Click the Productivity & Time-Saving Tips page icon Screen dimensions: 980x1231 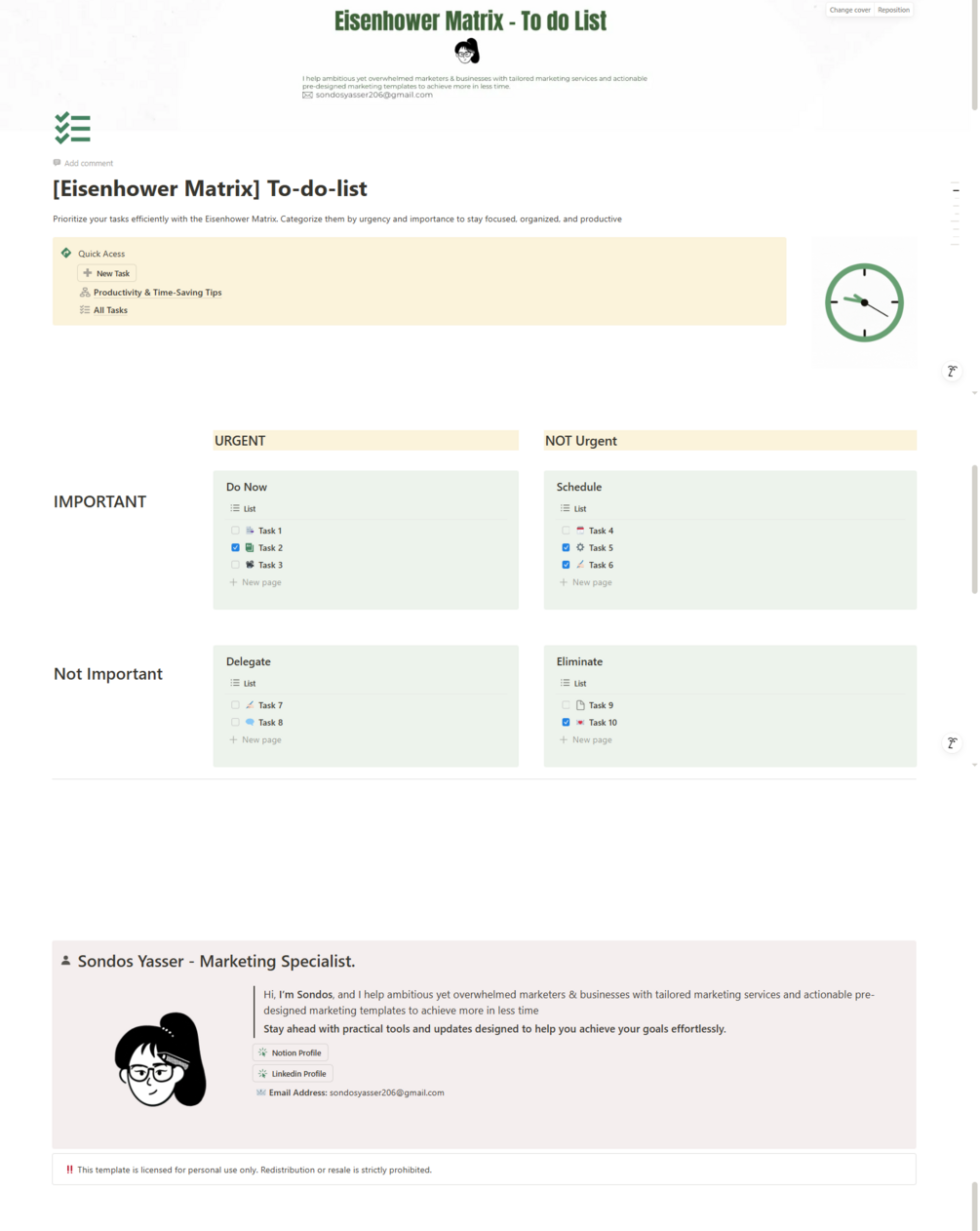(85, 292)
